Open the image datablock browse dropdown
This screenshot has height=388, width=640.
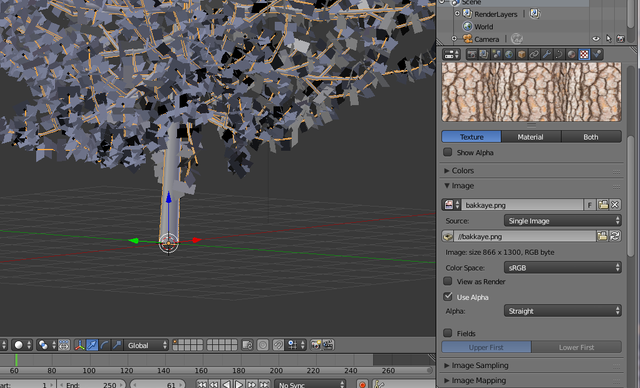[x=452, y=205]
